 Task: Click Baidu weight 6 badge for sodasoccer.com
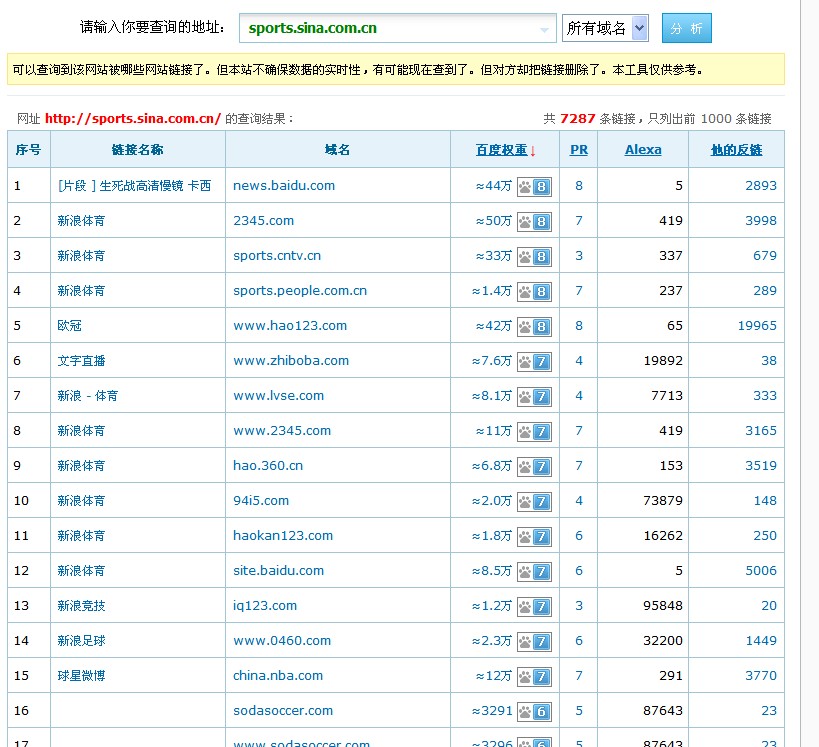[x=534, y=711]
